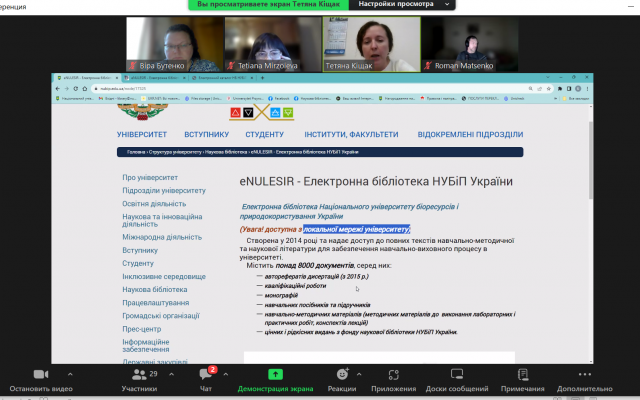Click browser home icon in shared screen

click(84, 89)
